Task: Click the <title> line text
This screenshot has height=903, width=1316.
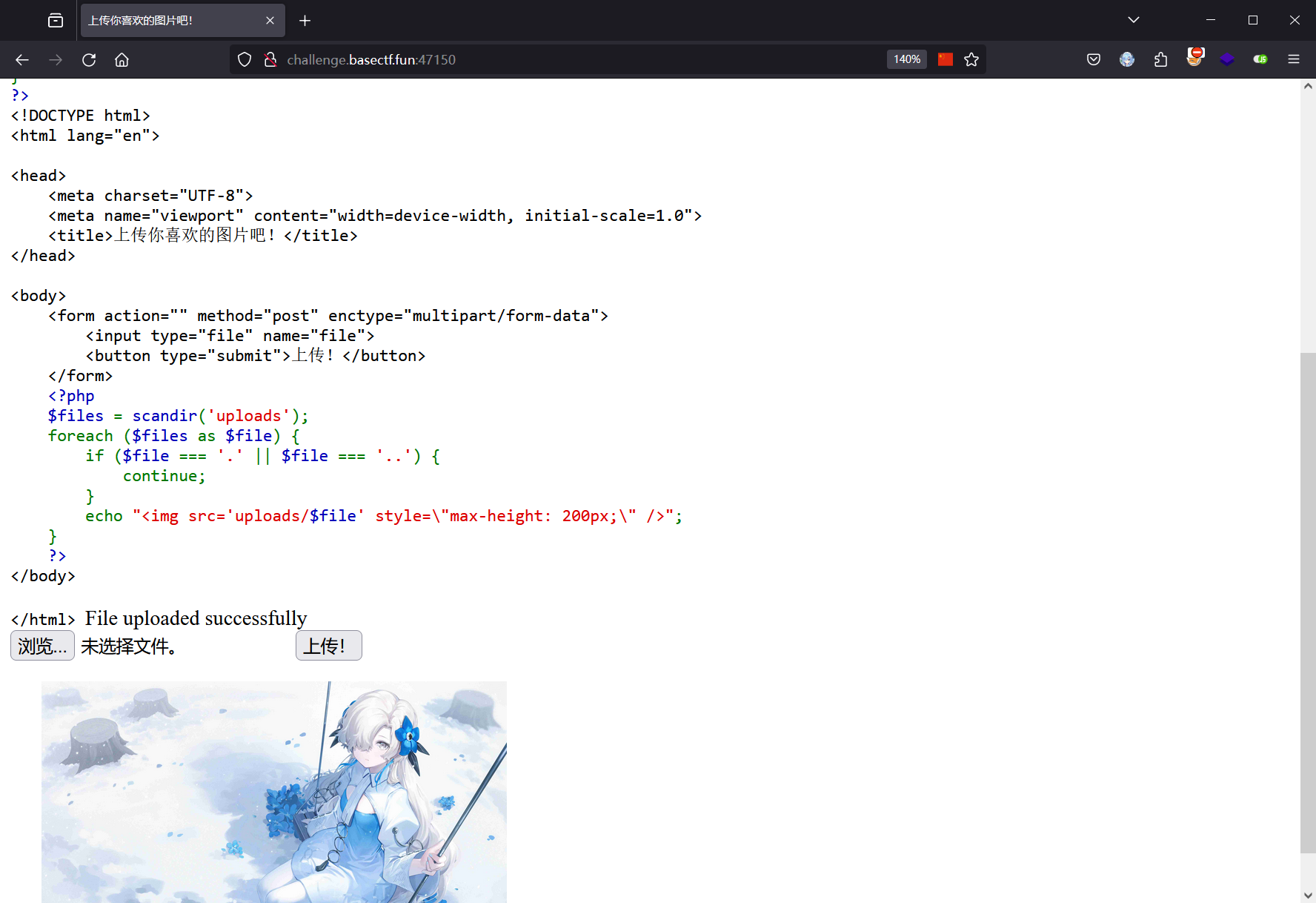Action: tap(203, 236)
